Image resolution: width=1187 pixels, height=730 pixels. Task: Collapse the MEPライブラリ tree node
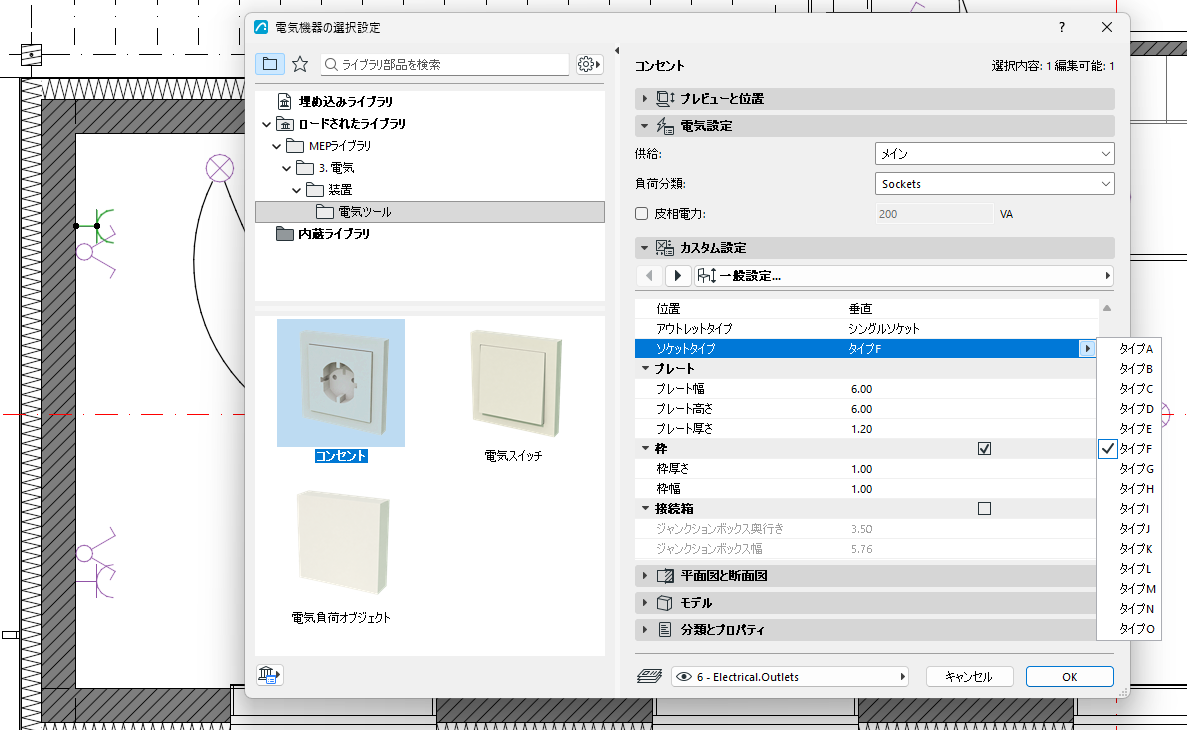pyautogui.click(x=276, y=146)
